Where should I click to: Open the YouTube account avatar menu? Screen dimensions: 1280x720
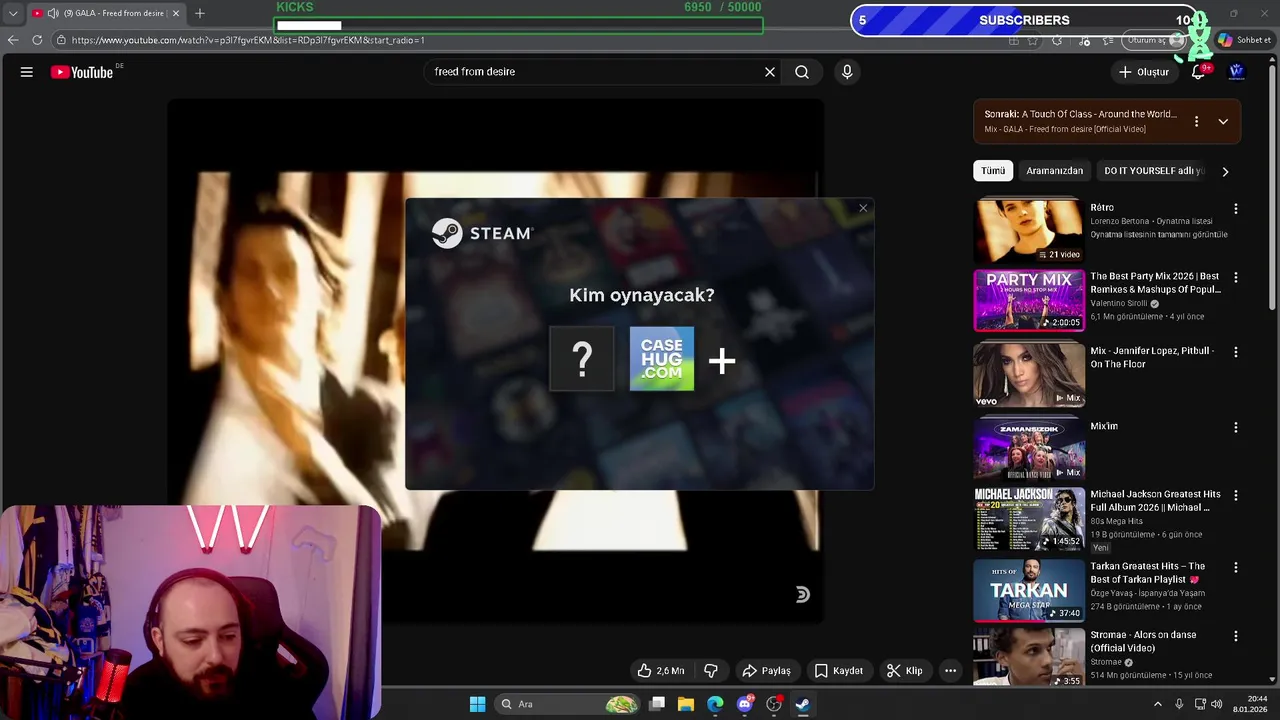click(x=1237, y=72)
